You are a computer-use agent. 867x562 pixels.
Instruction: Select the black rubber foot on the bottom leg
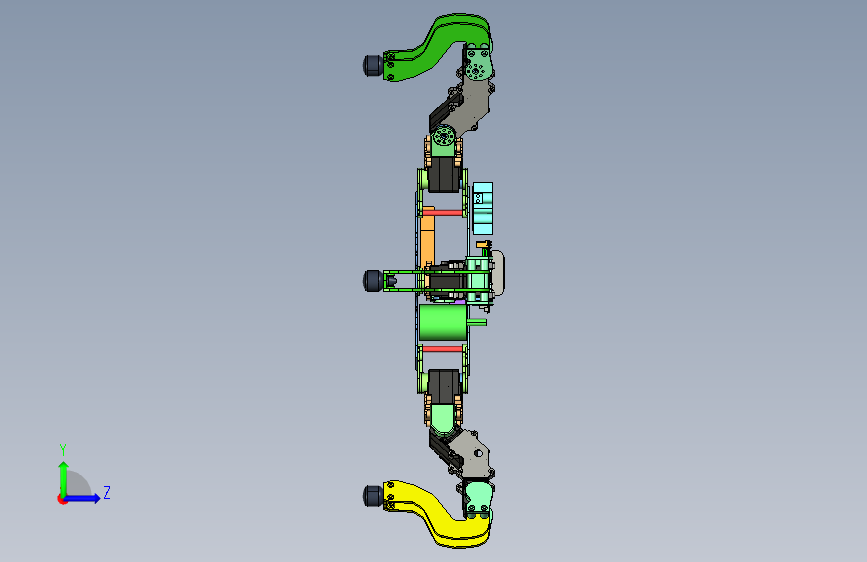click(373, 496)
